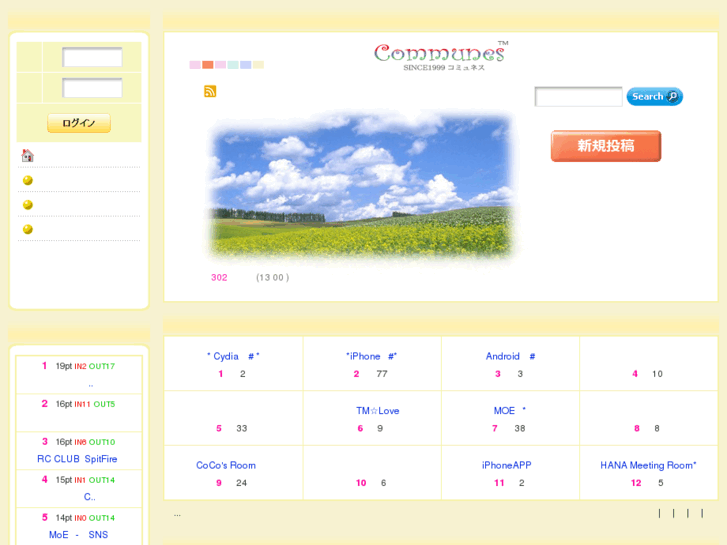Open the iPhoneAPP community link

point(506,465)
